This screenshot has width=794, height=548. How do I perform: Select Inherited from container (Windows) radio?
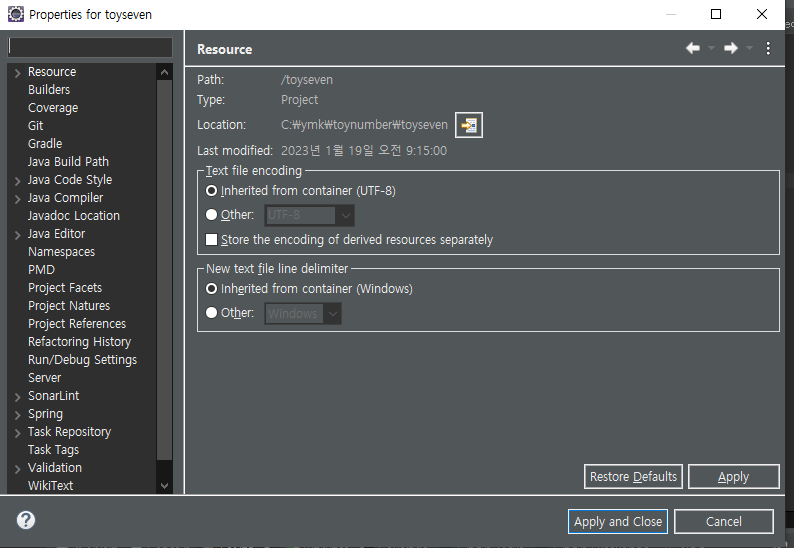click(211, 289)
